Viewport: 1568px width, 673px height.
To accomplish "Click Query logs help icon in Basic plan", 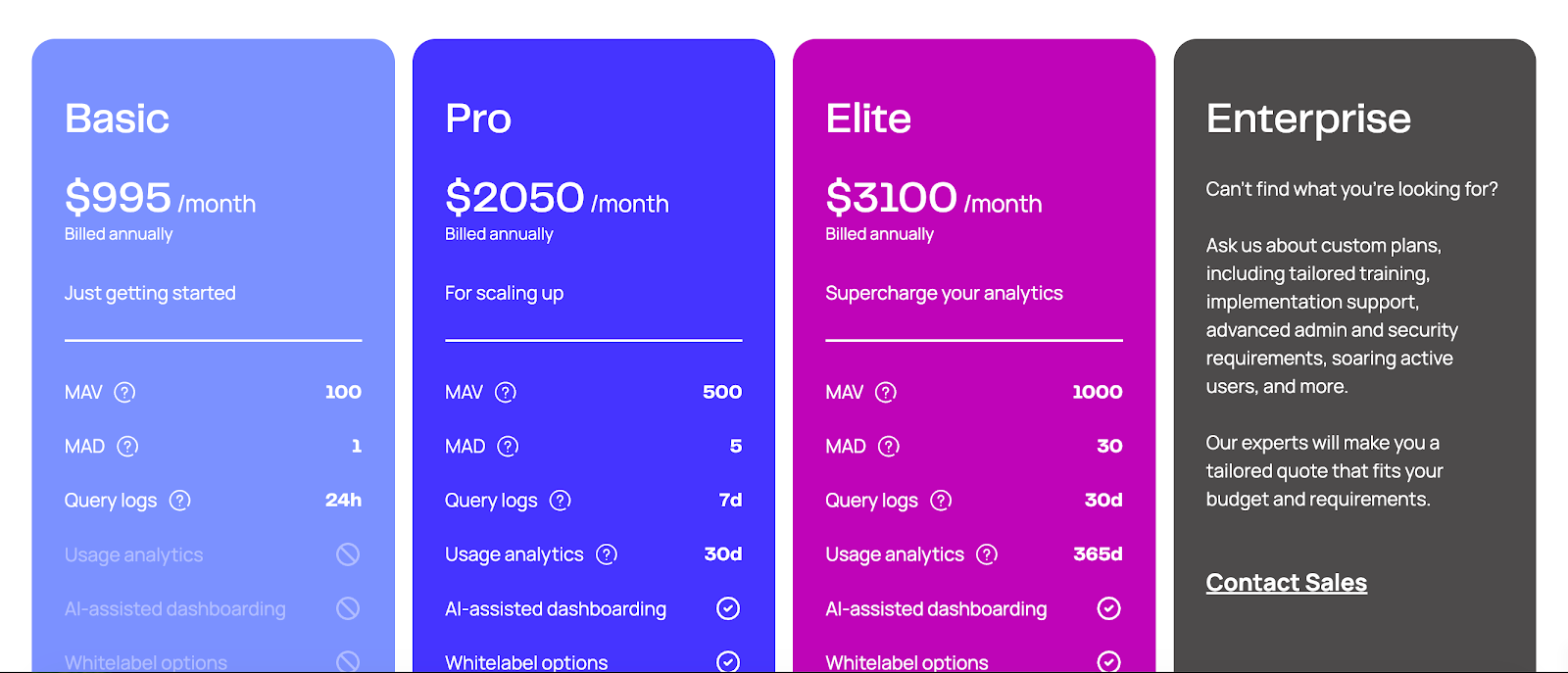I will tap(179, 500).
